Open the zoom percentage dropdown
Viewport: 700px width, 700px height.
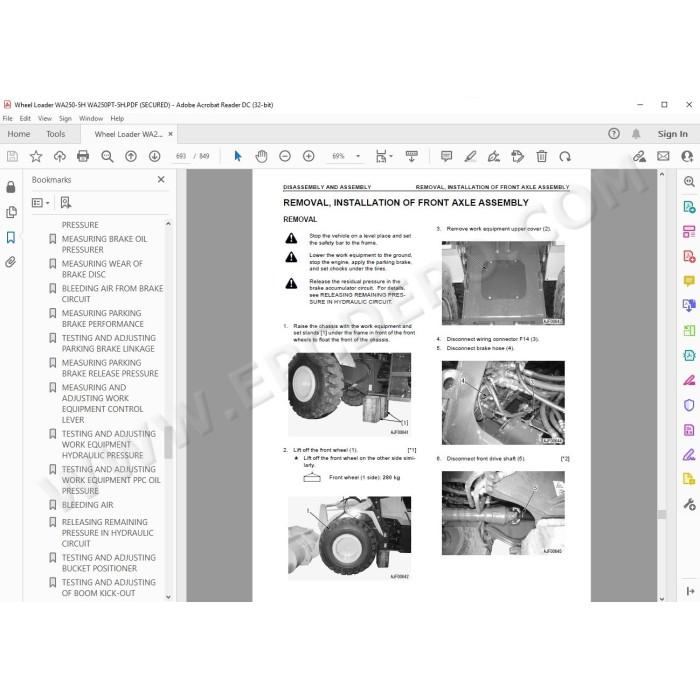(x=358, y=156)
